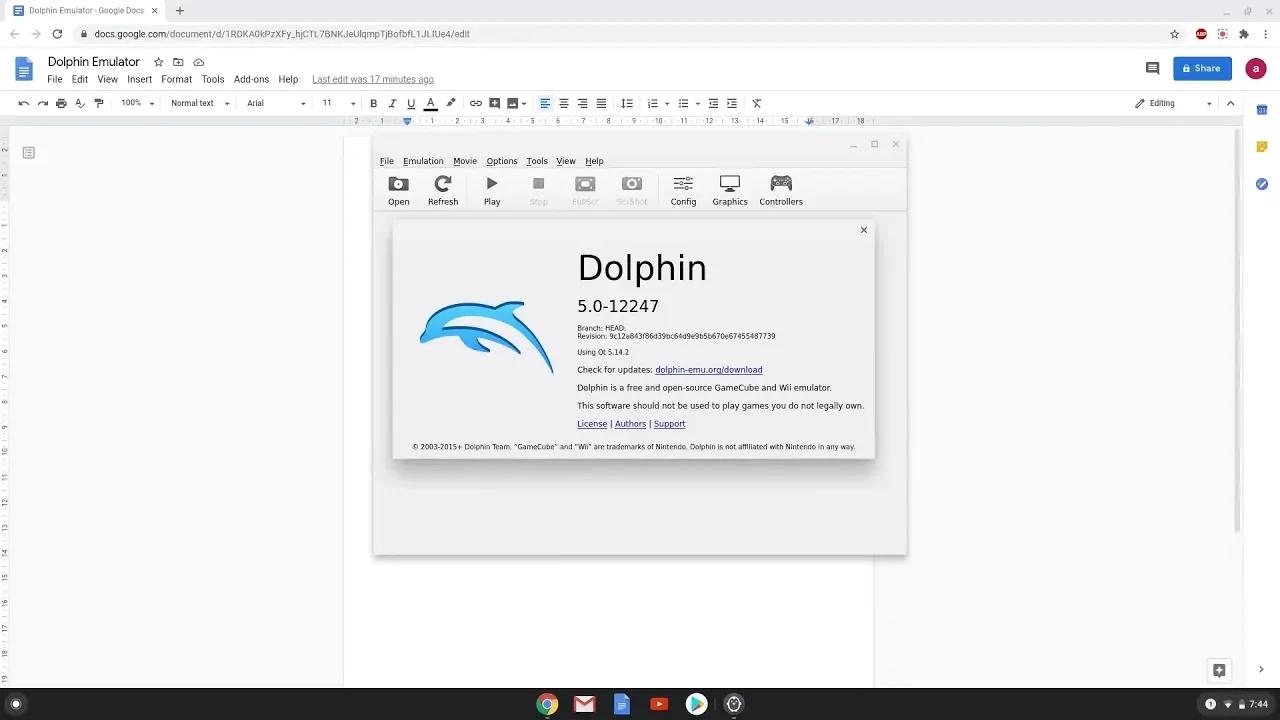Expand the numbered list style arrow

[667, 104]
